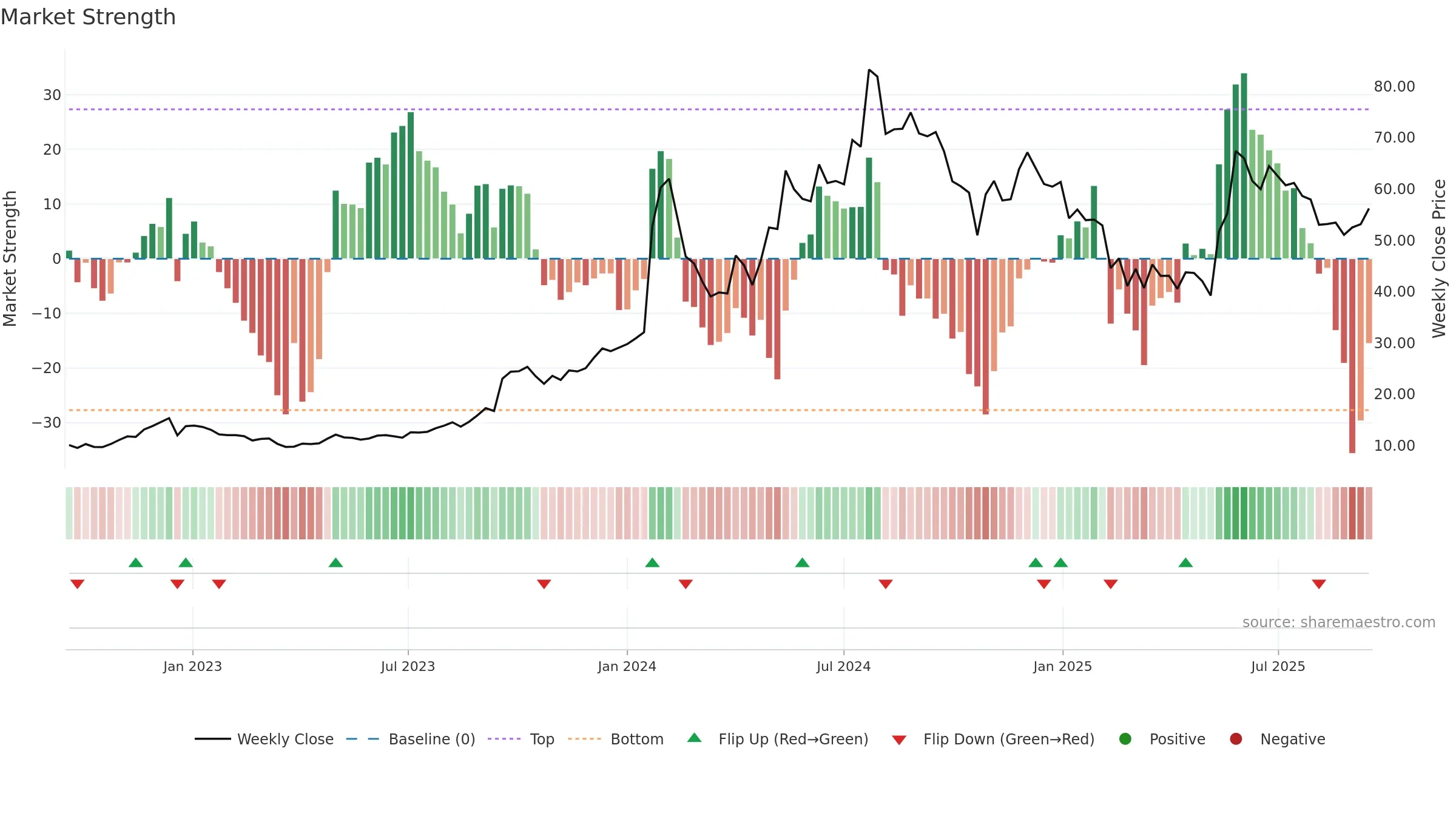Viewport: 1456px width, 819px height.
Task: Click the 60.00 price tick label
Action: [1394, 189]
